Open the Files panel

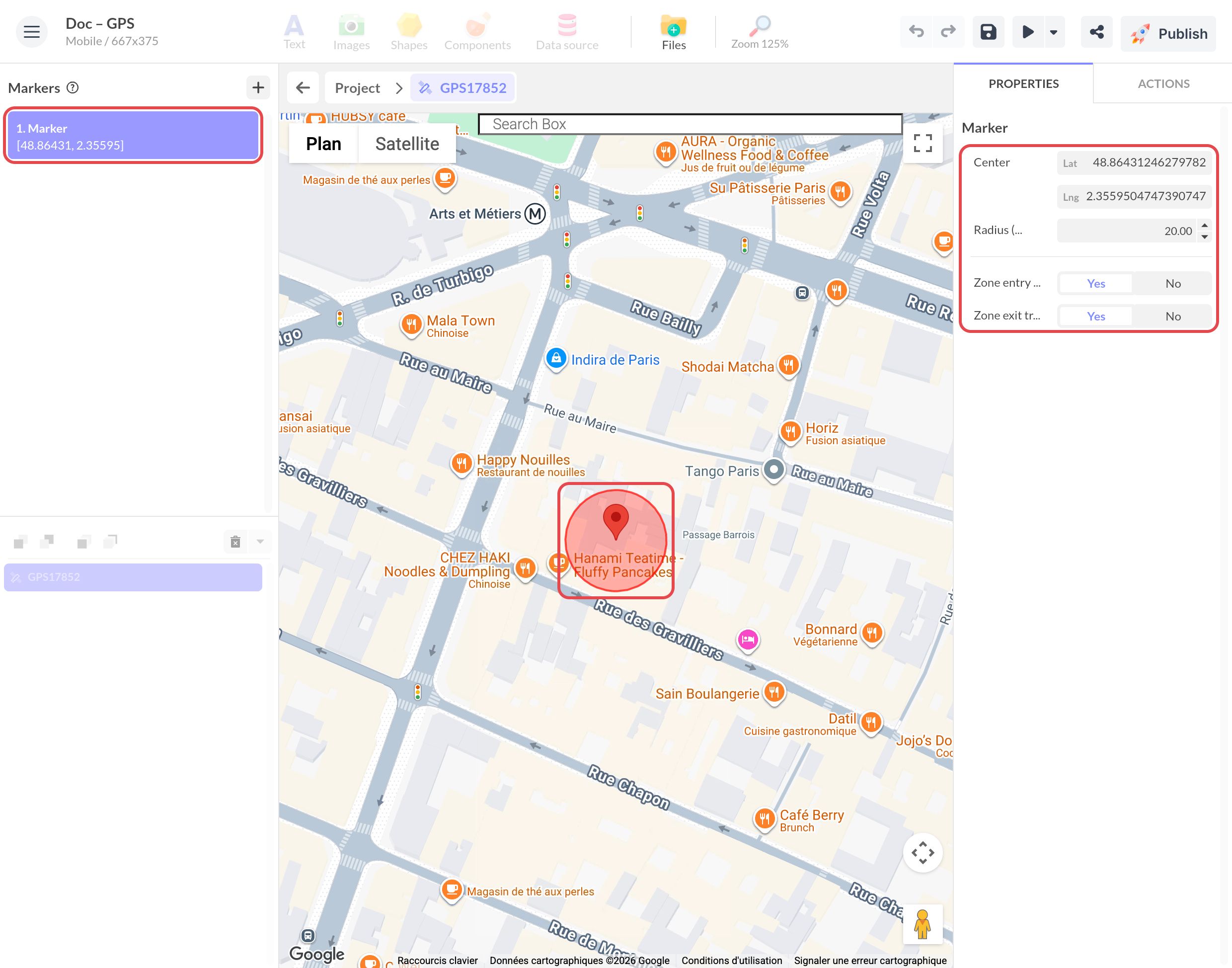pyautogui.click(x=674, y=32)
